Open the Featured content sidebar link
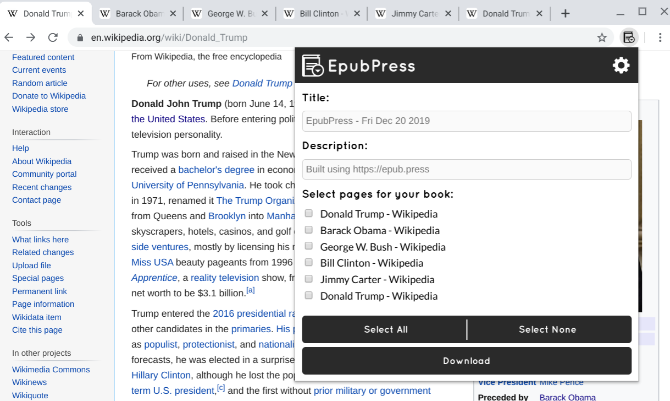This screenshot has height=401, width=670. click(43, 57)
